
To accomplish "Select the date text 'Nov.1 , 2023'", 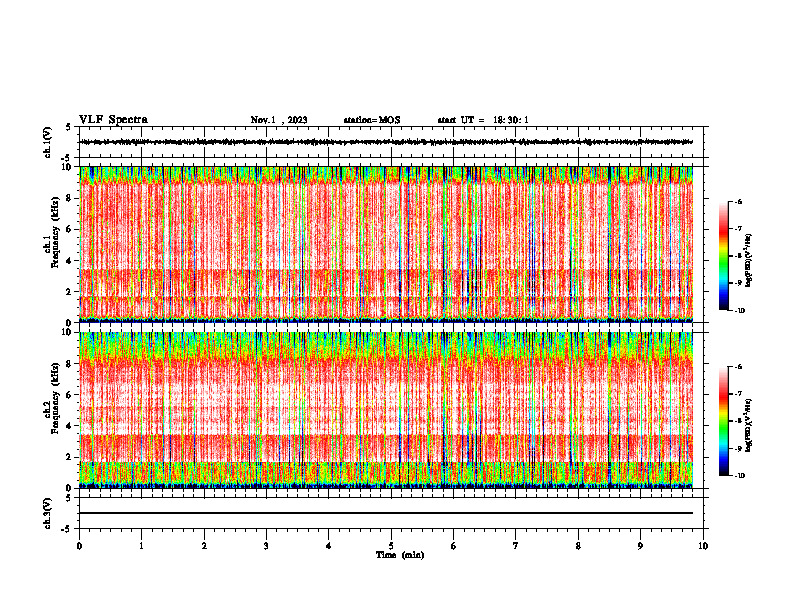I will pyautogui.click(x=279, y=120).
